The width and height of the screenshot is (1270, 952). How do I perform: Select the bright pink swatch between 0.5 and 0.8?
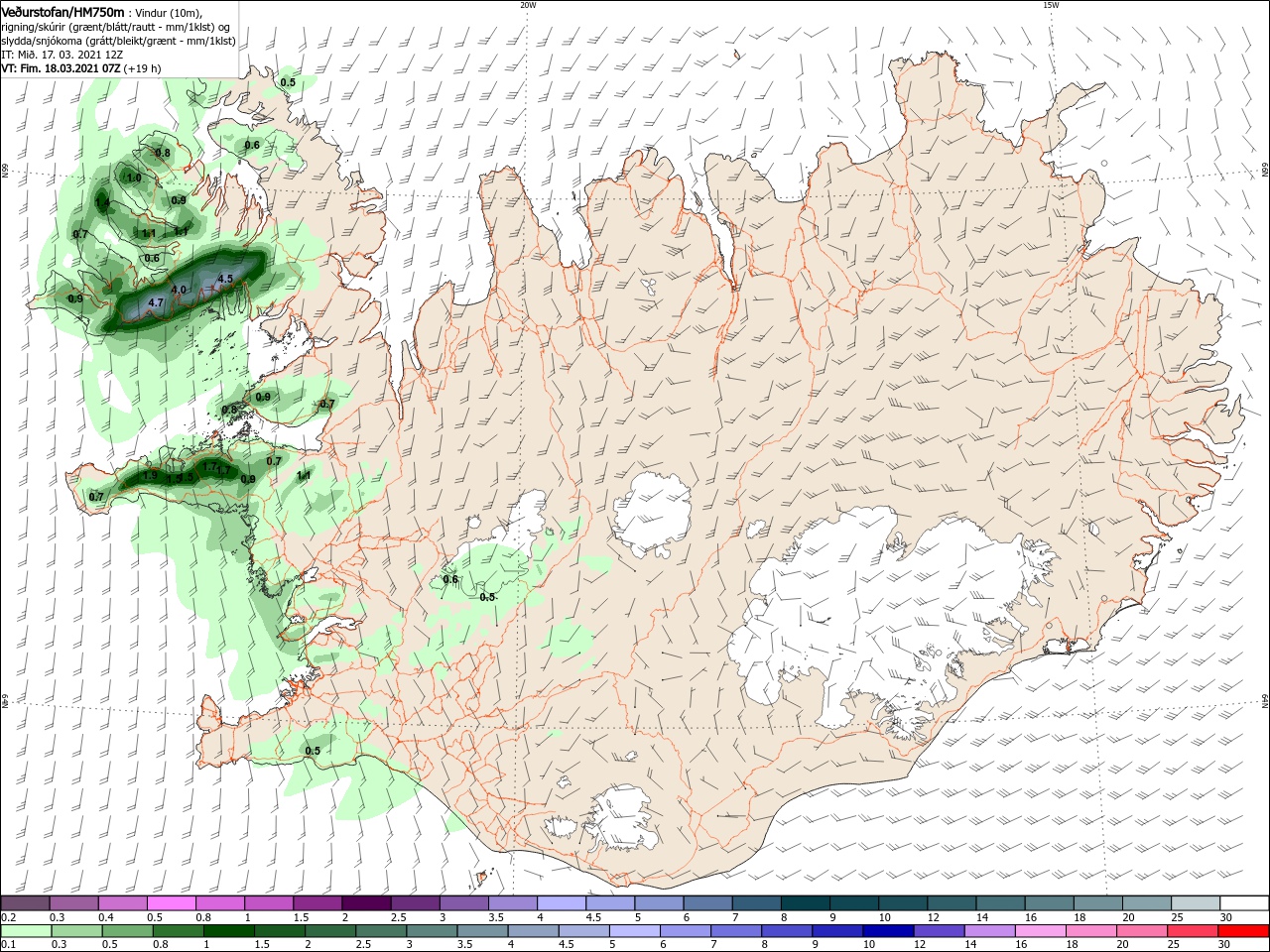171,903
